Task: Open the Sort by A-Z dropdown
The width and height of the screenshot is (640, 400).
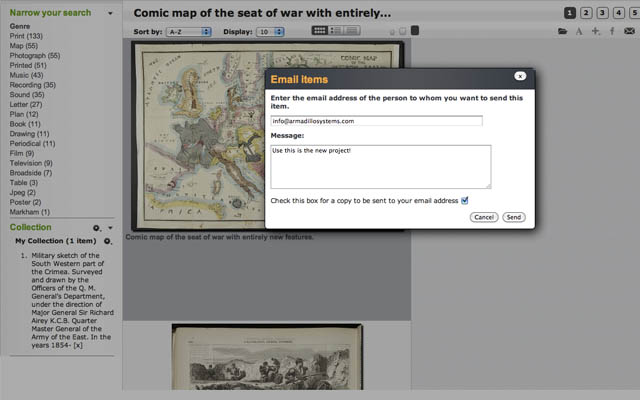Action: click(x=189, y=32)
